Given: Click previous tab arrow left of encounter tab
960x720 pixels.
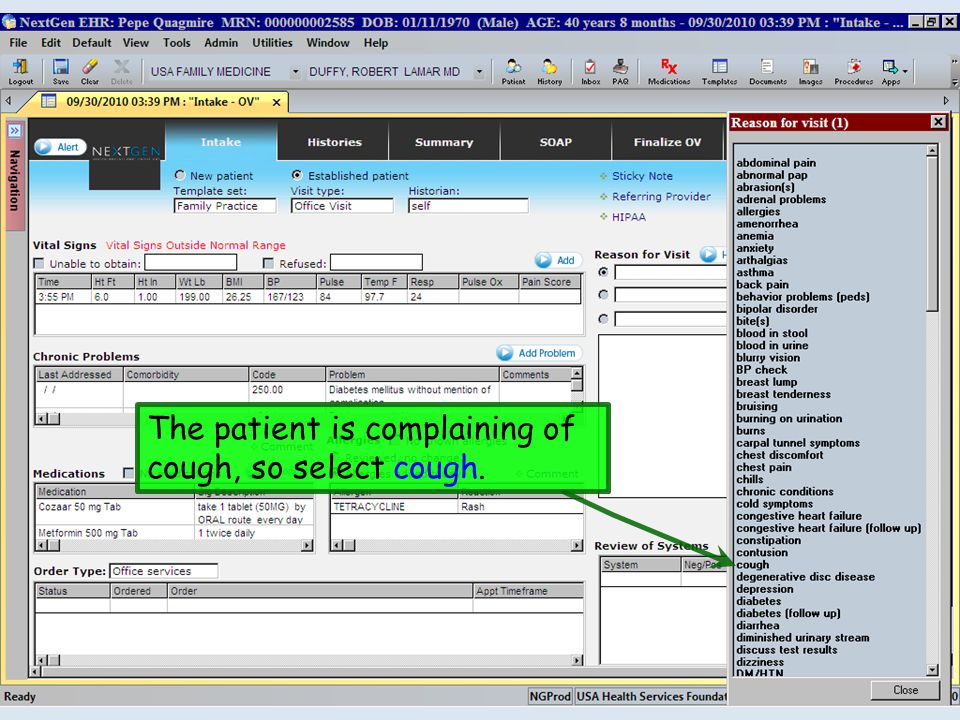Looking at the screenshot, I should coord(8,100).
